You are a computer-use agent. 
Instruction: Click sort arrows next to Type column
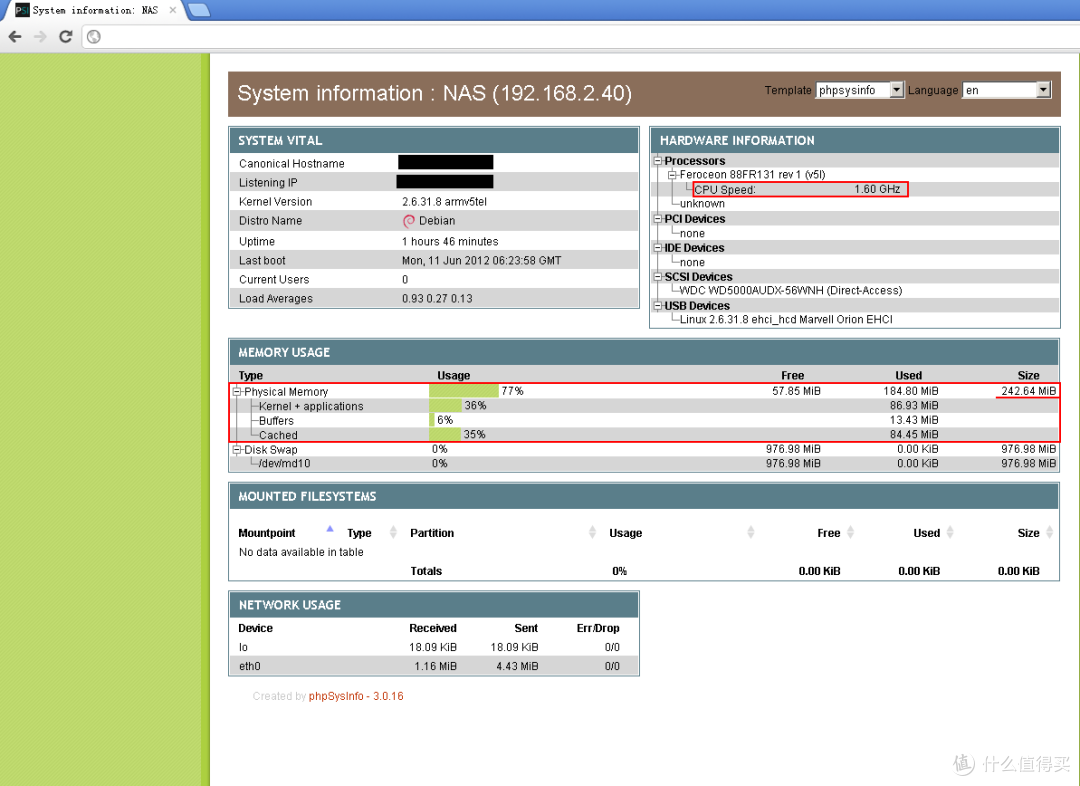[x=393, y=533]
